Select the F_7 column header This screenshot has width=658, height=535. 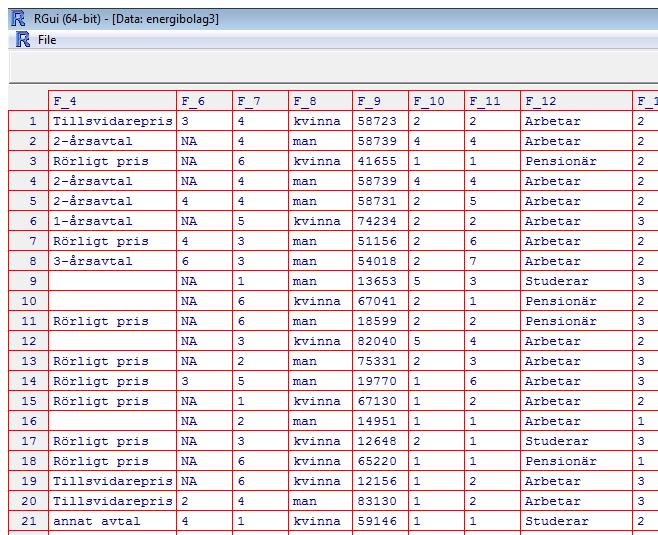260,101
